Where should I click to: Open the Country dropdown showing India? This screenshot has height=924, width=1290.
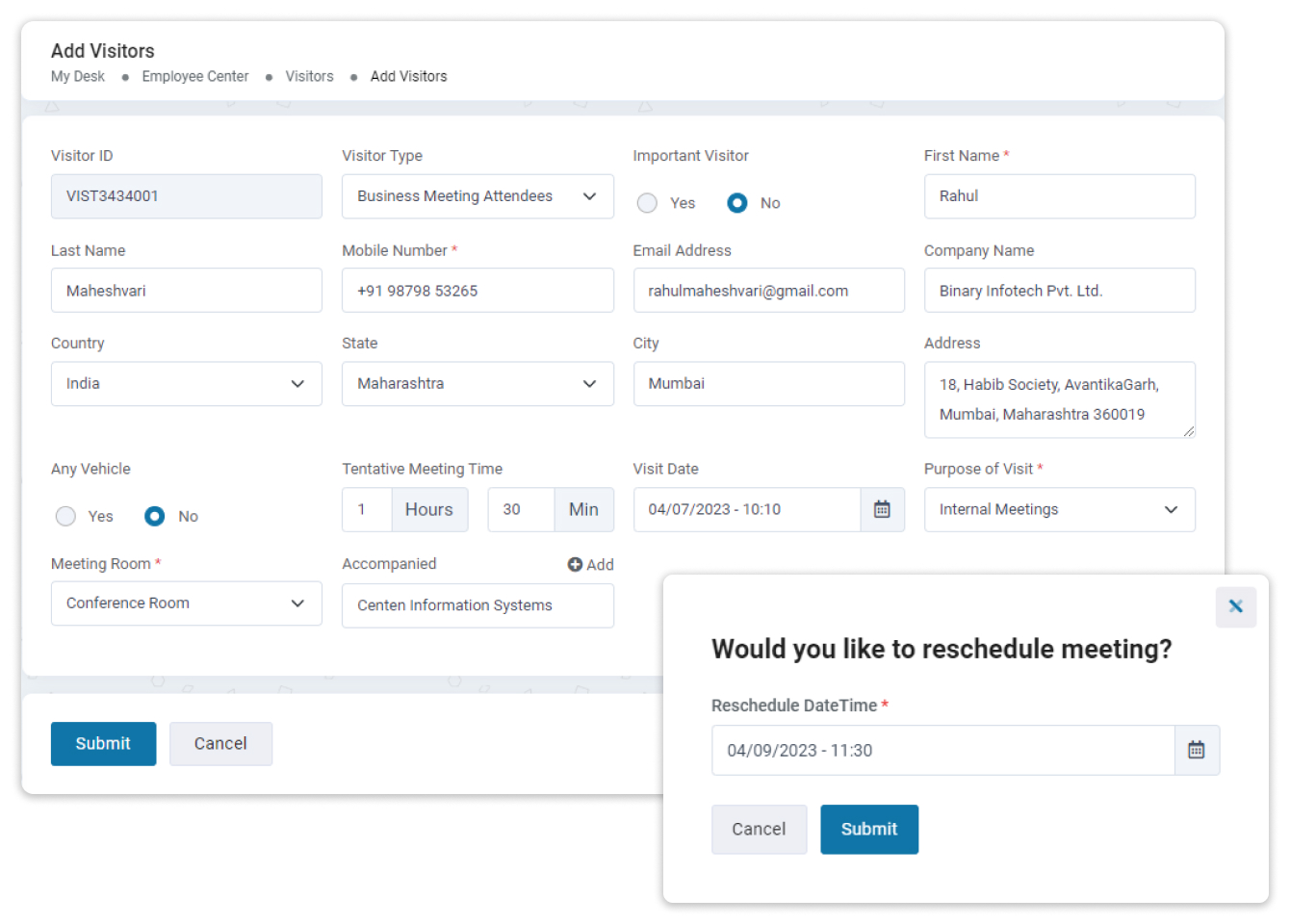click(186, 384)
